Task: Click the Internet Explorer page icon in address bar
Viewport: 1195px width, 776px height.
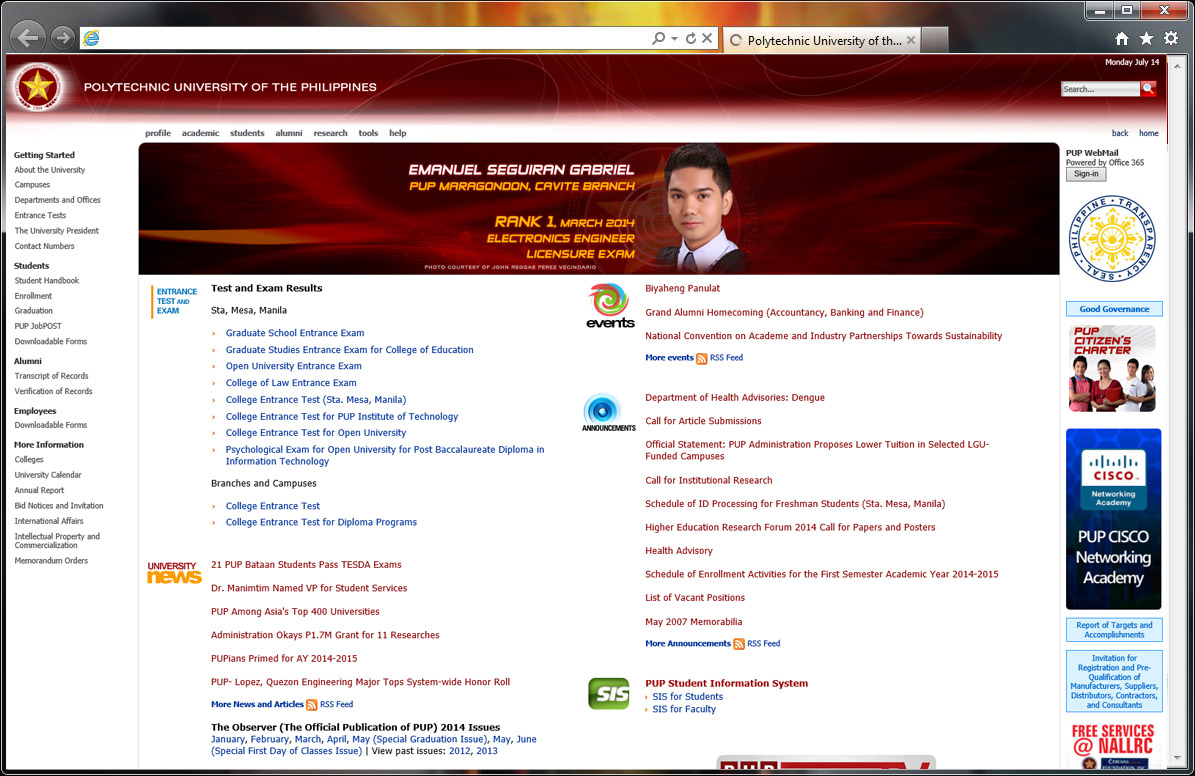Action: [x=91, y=38]
